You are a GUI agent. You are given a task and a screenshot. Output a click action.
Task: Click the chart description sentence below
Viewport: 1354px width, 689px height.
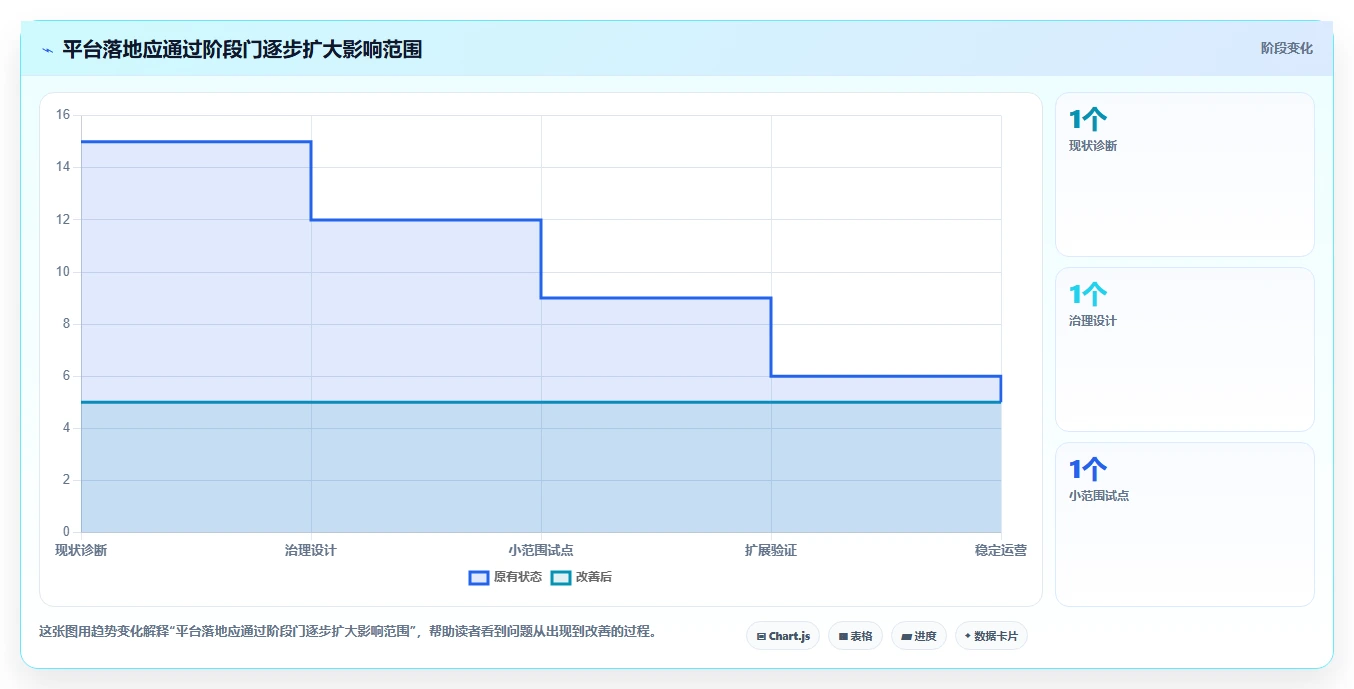click(348, 631)
